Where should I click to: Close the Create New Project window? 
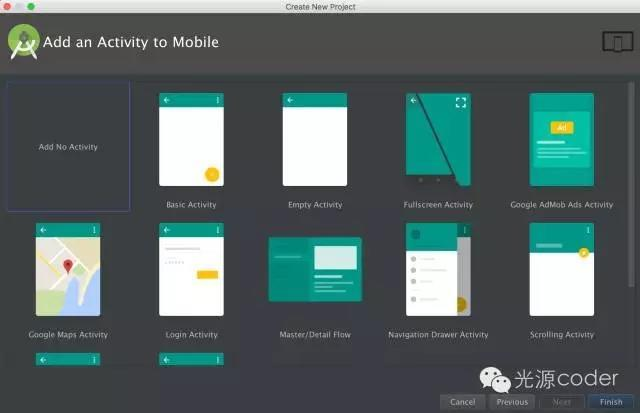click(7, 6)
